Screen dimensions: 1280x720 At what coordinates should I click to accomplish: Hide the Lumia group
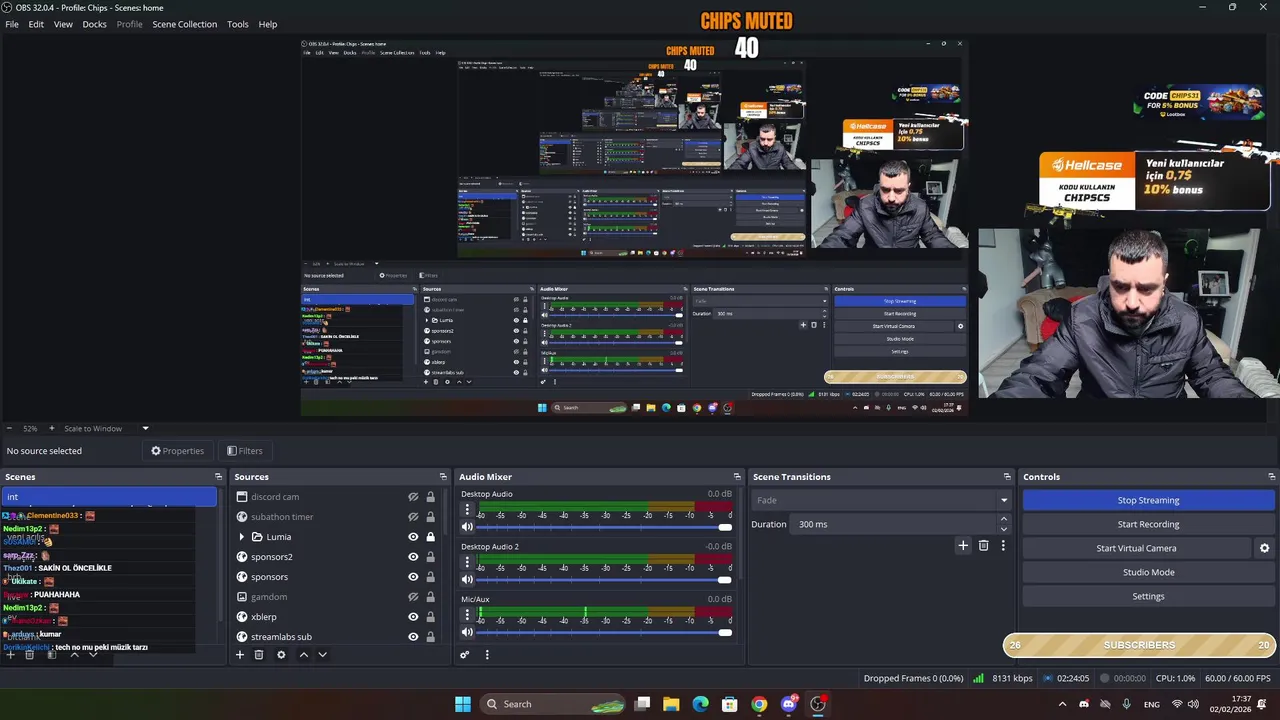[x=413, y=537]
